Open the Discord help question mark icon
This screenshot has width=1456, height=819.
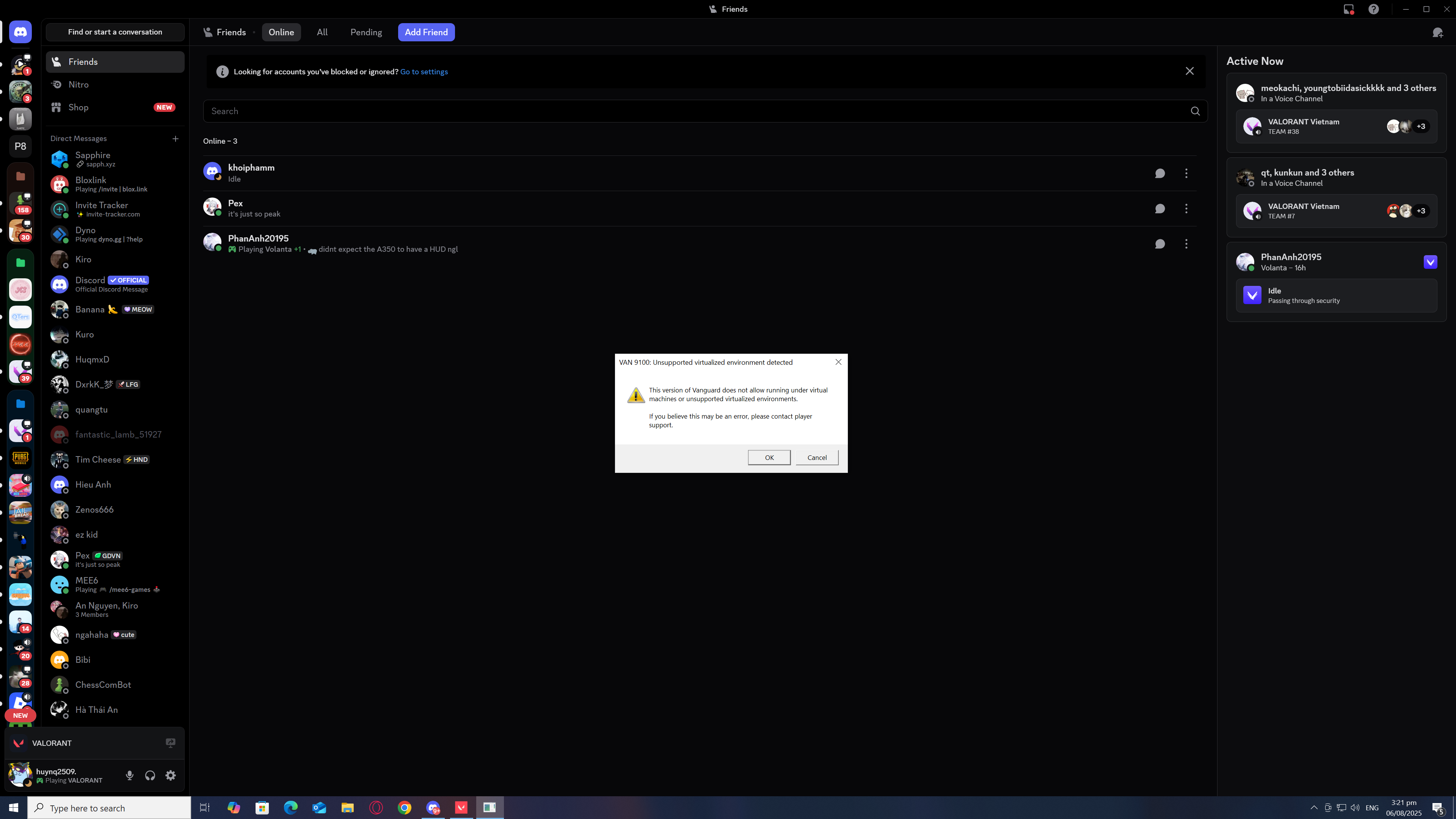[x=1373, y=9]
